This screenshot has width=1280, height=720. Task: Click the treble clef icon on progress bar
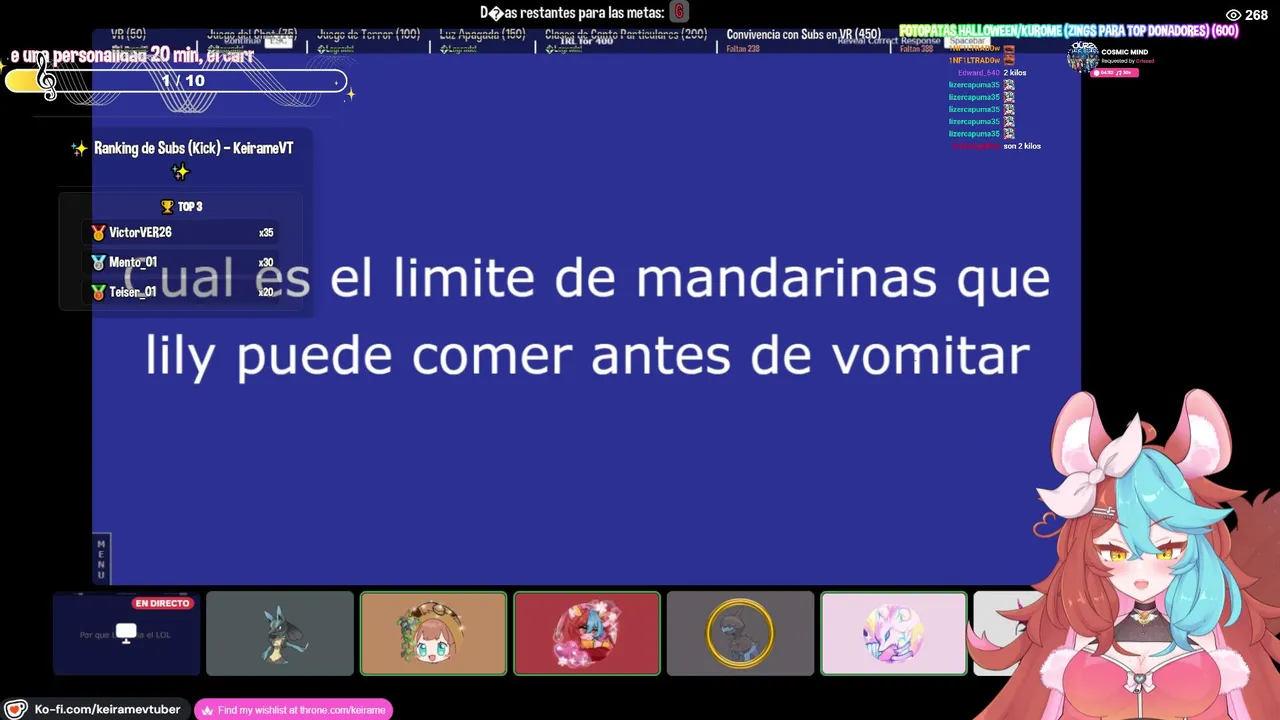point(46,77)
